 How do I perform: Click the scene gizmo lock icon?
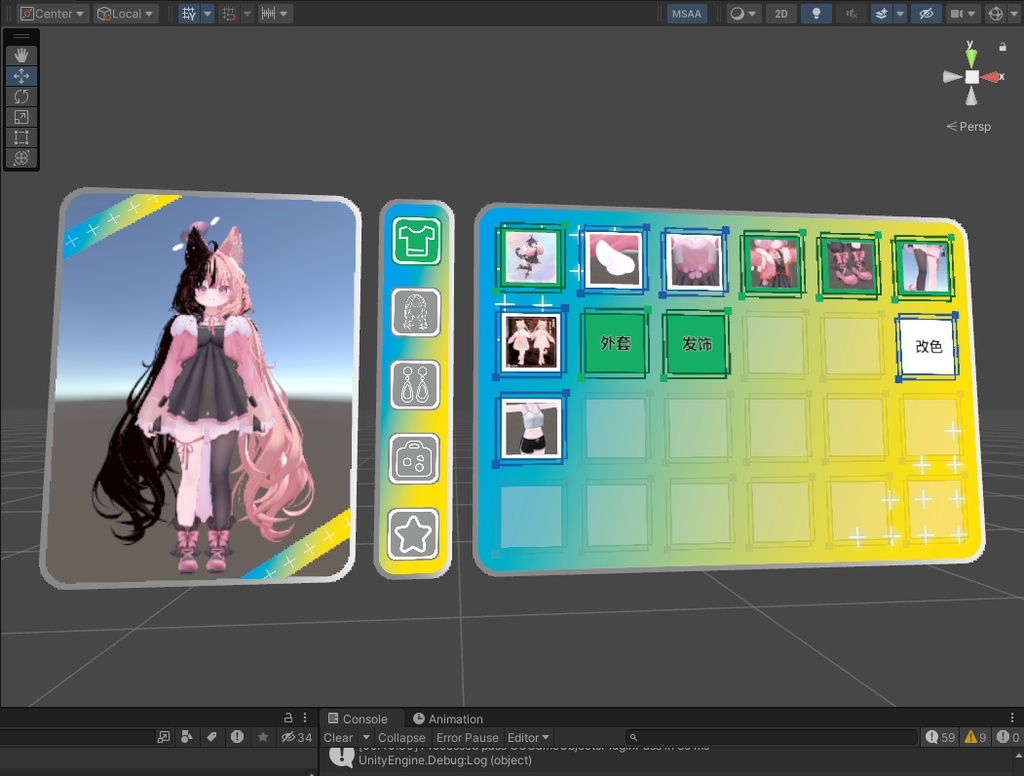coord(1002,46)
